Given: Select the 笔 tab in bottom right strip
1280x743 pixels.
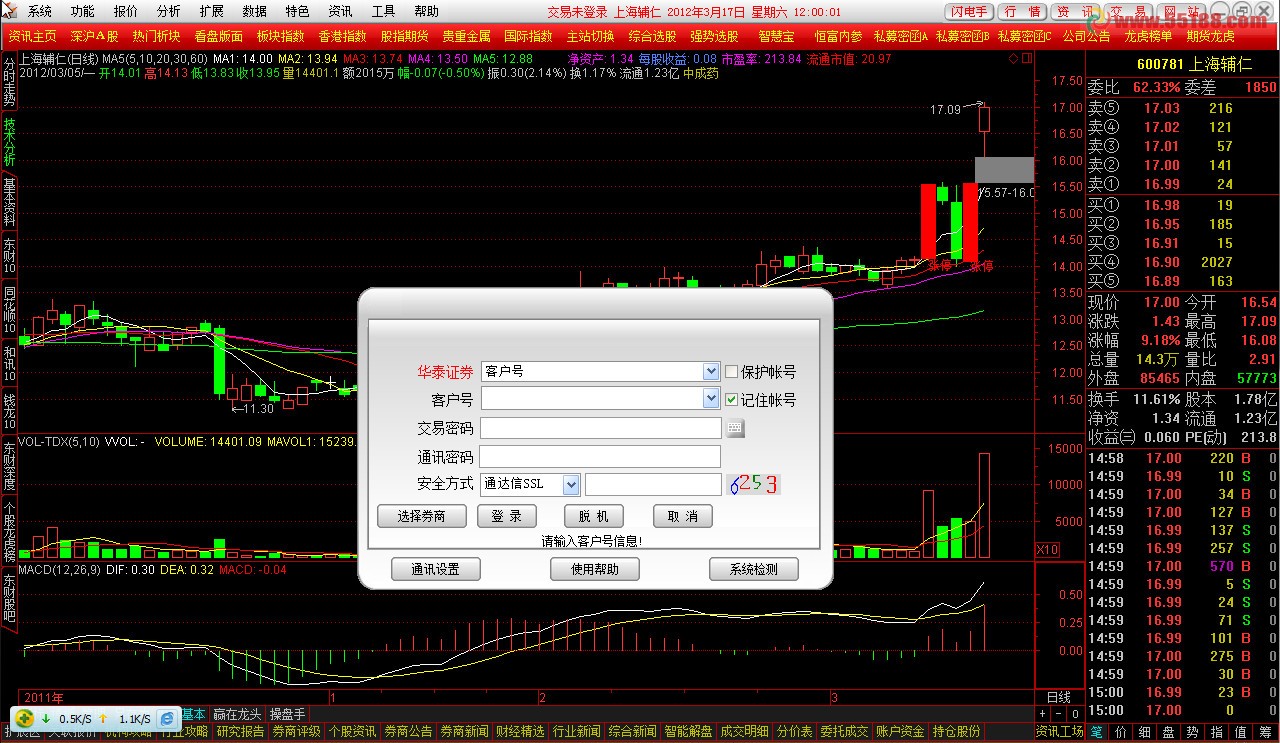Looking at the screenshot, I should point(1096,732).
